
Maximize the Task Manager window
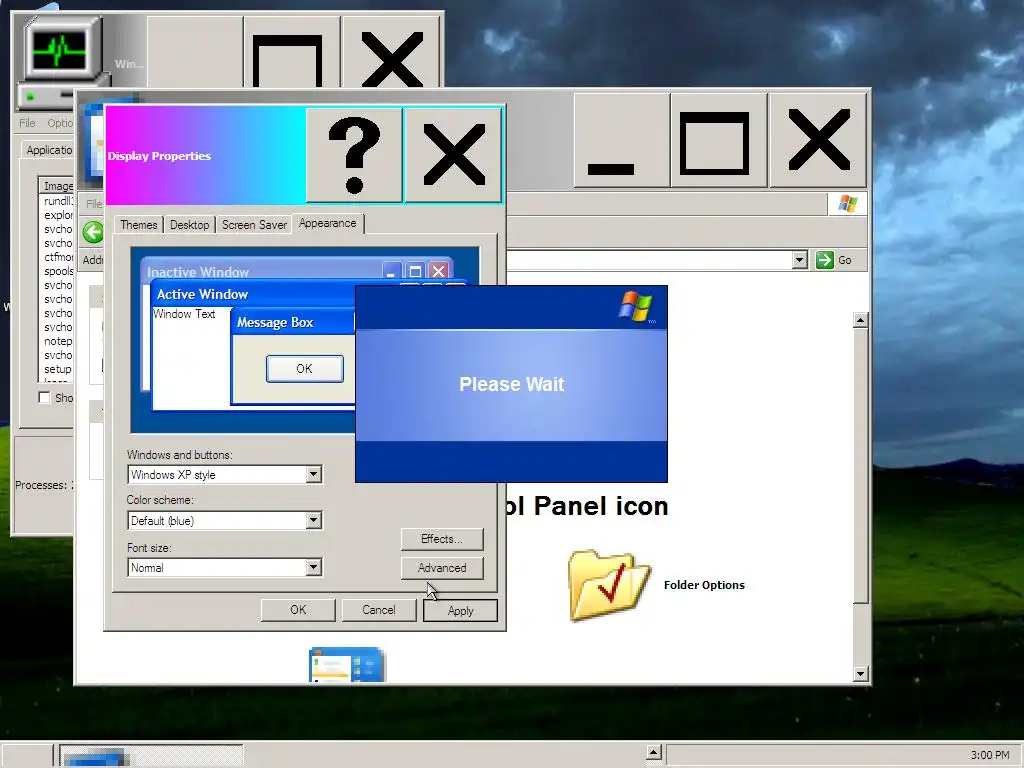(291, 52)
